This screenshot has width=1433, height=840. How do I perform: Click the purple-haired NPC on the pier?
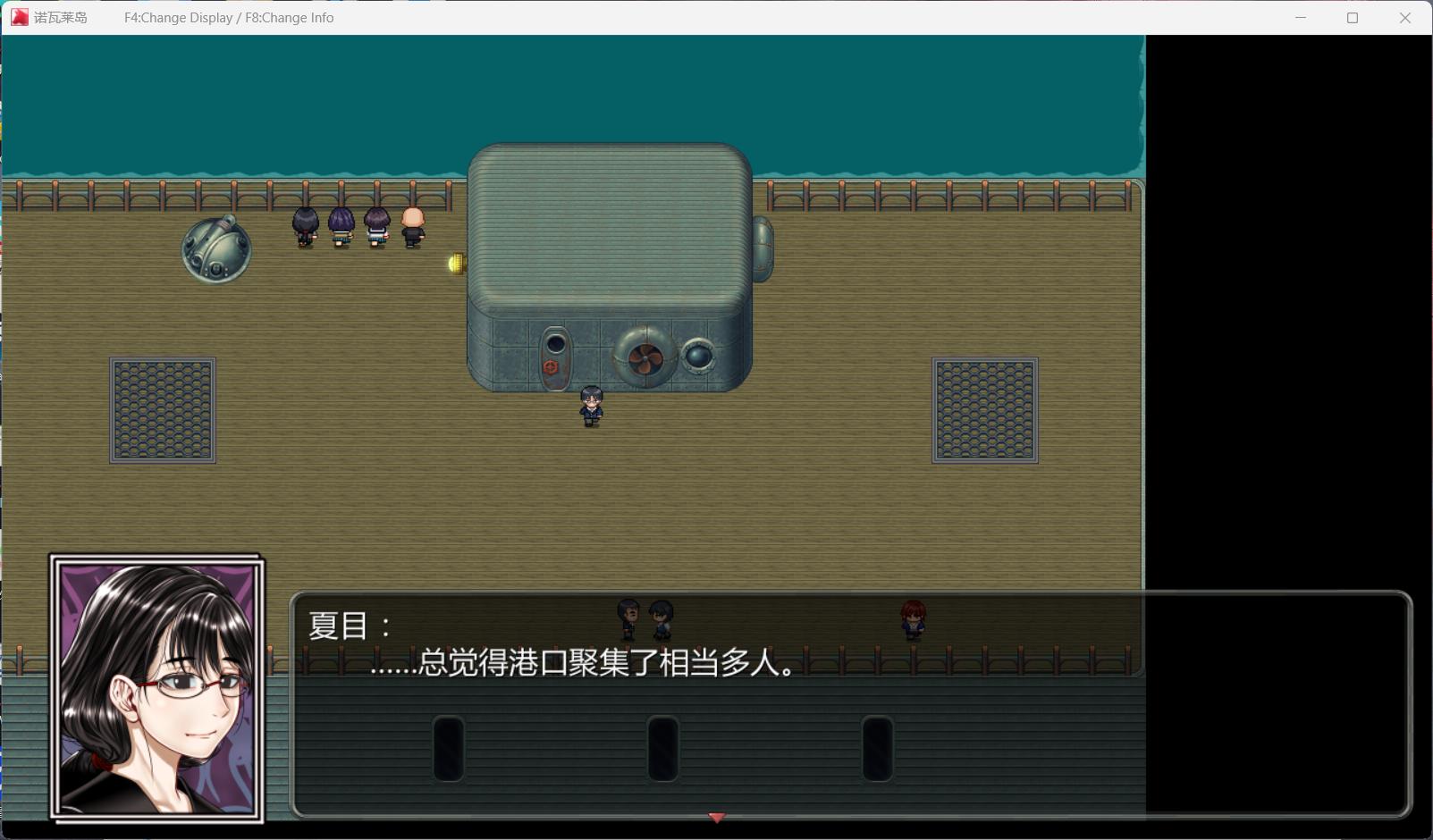coord(341,226)
